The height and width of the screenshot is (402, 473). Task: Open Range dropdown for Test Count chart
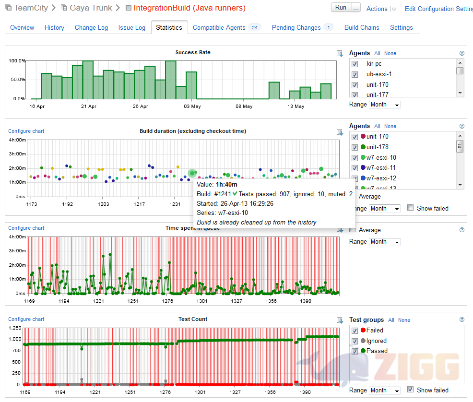pyautogui.click(x=385, y=390)
